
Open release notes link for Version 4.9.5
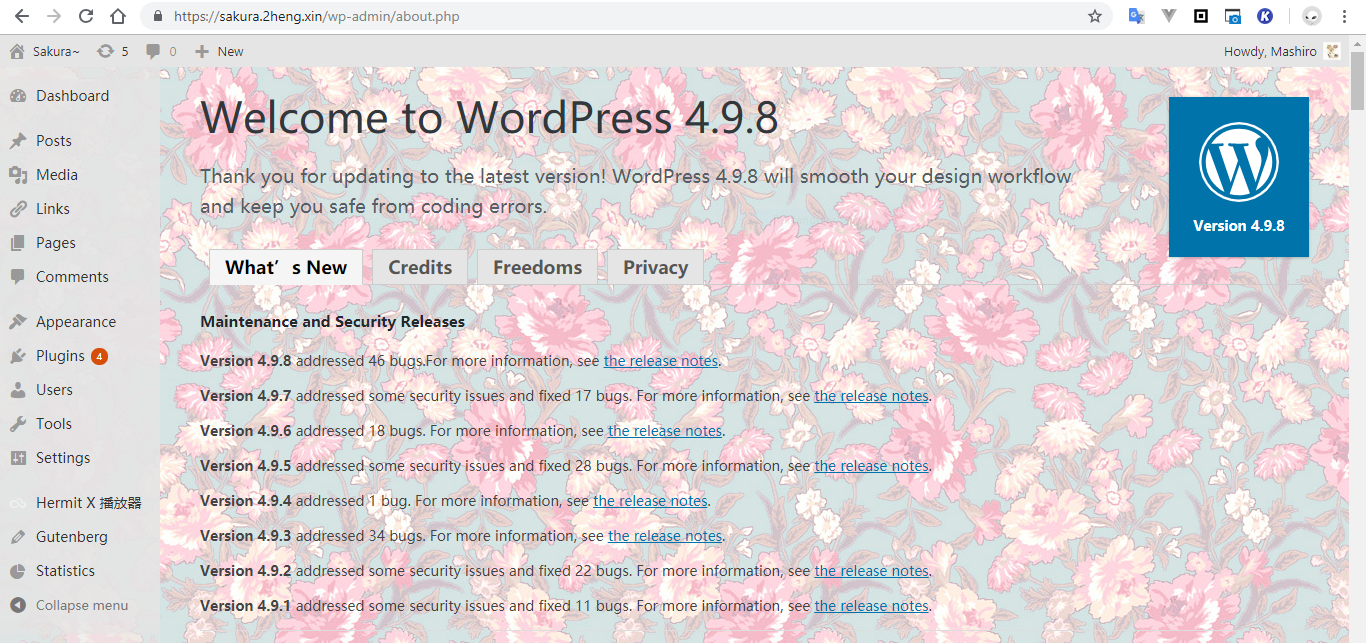(x=871, y=466)
